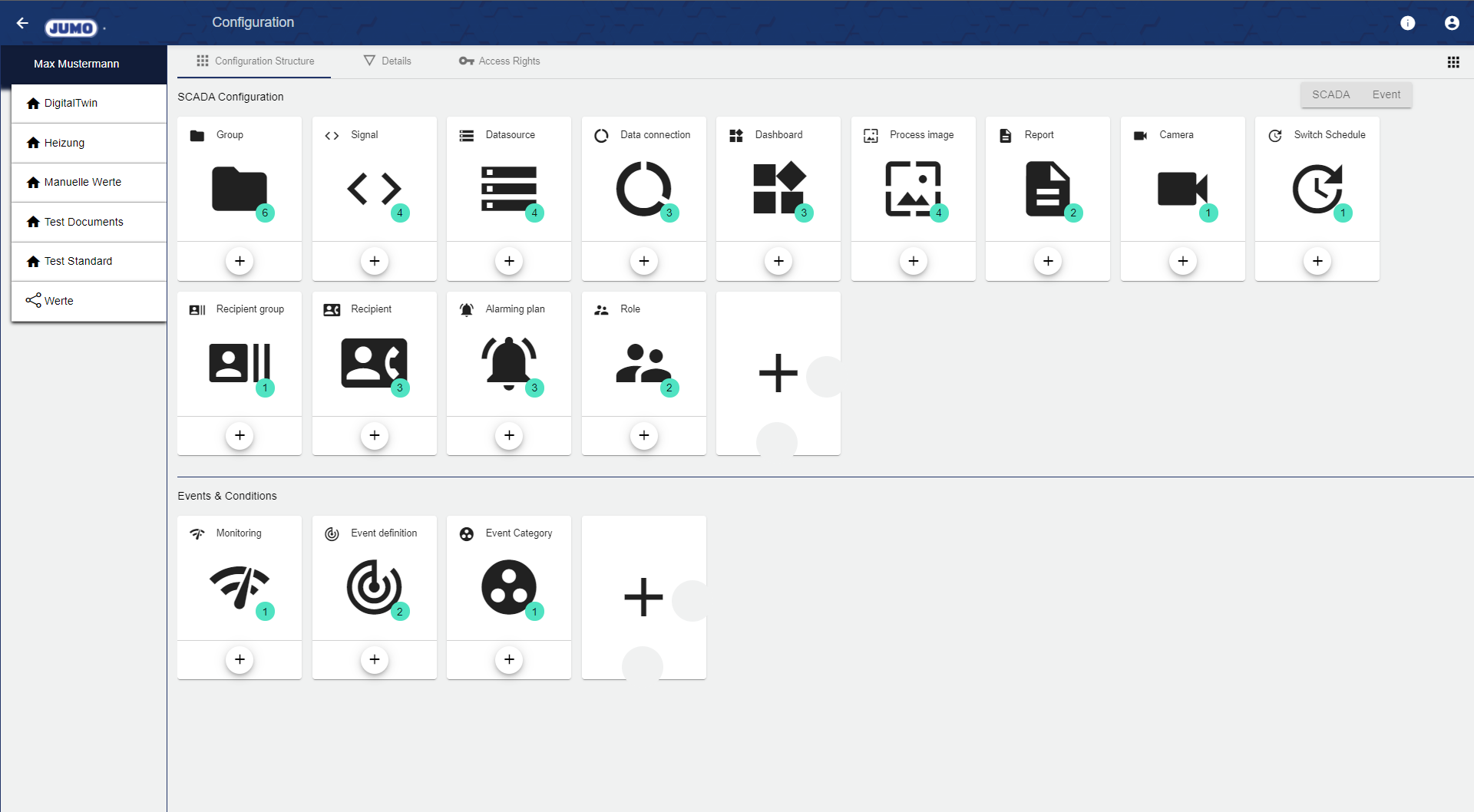1474x812 pixels.
Task: Select Werte in the sidebar
Action: tap(59, 301)
